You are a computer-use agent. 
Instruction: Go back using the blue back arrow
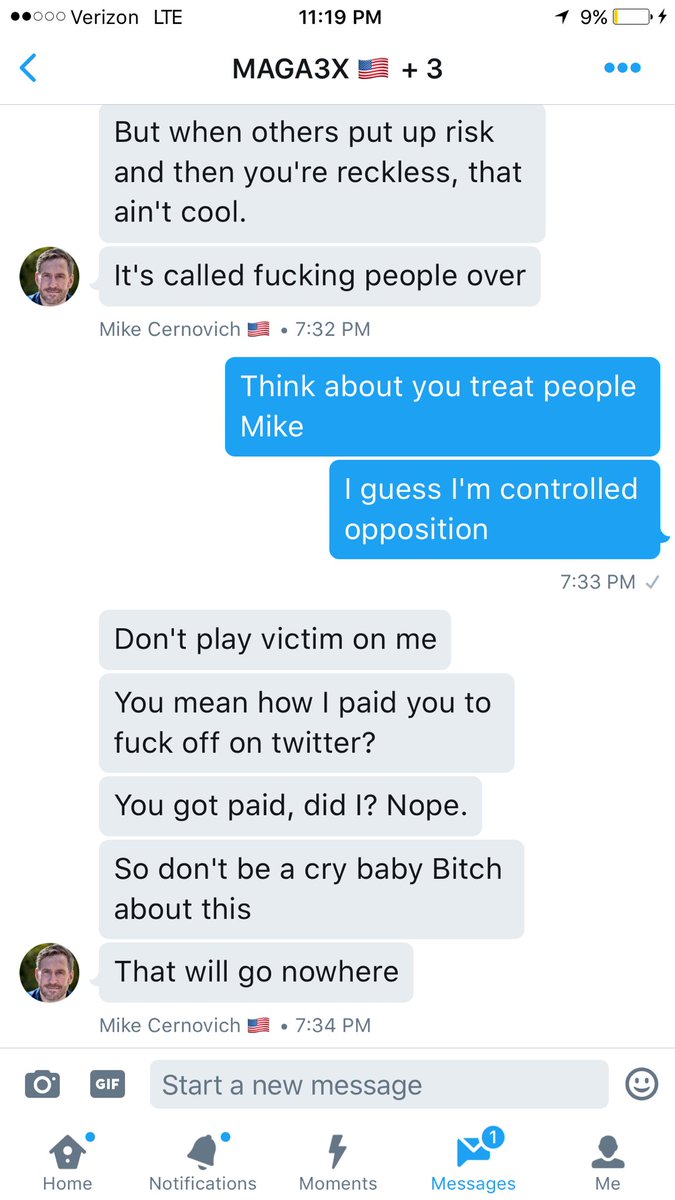(28, 68)
